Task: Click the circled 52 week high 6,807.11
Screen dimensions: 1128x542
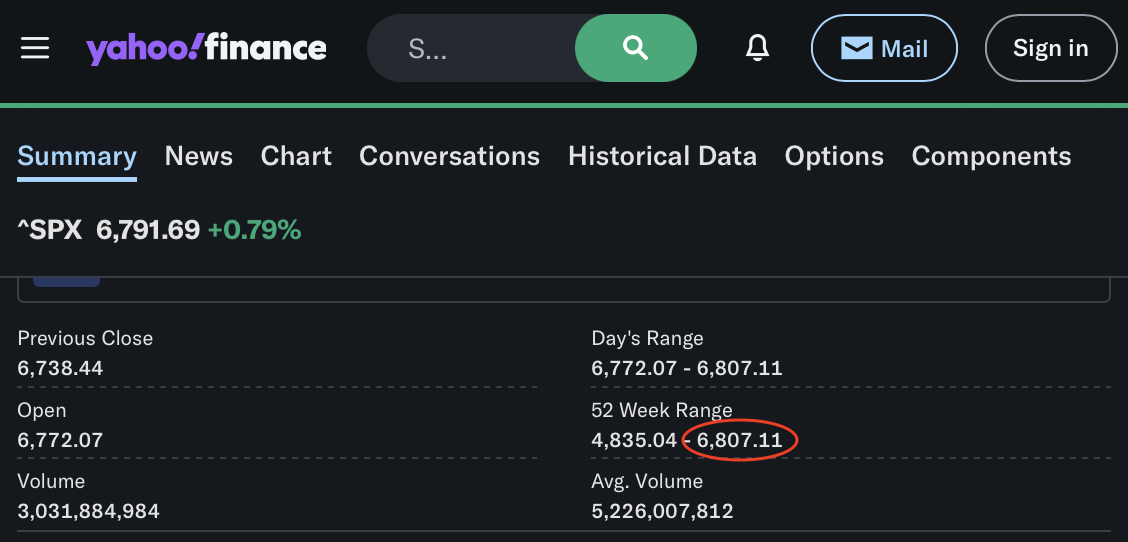Action: (x=740, y=440)
